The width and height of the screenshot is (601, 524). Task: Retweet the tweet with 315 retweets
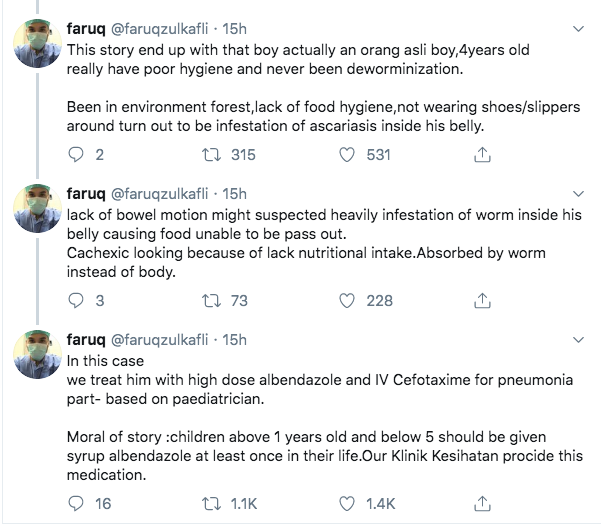211,155
